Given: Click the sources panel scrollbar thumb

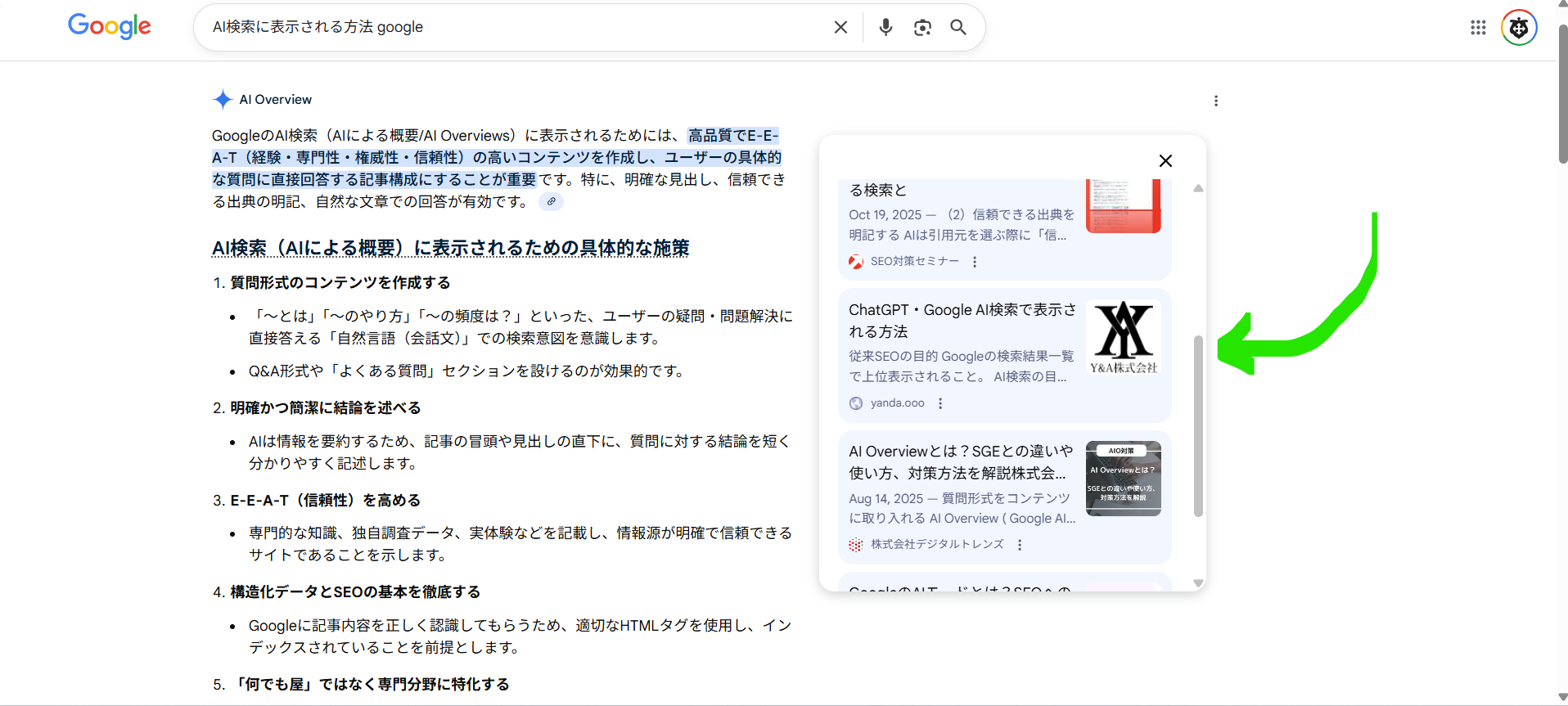Looking at the screenshot, I should tap(1198, 425).
